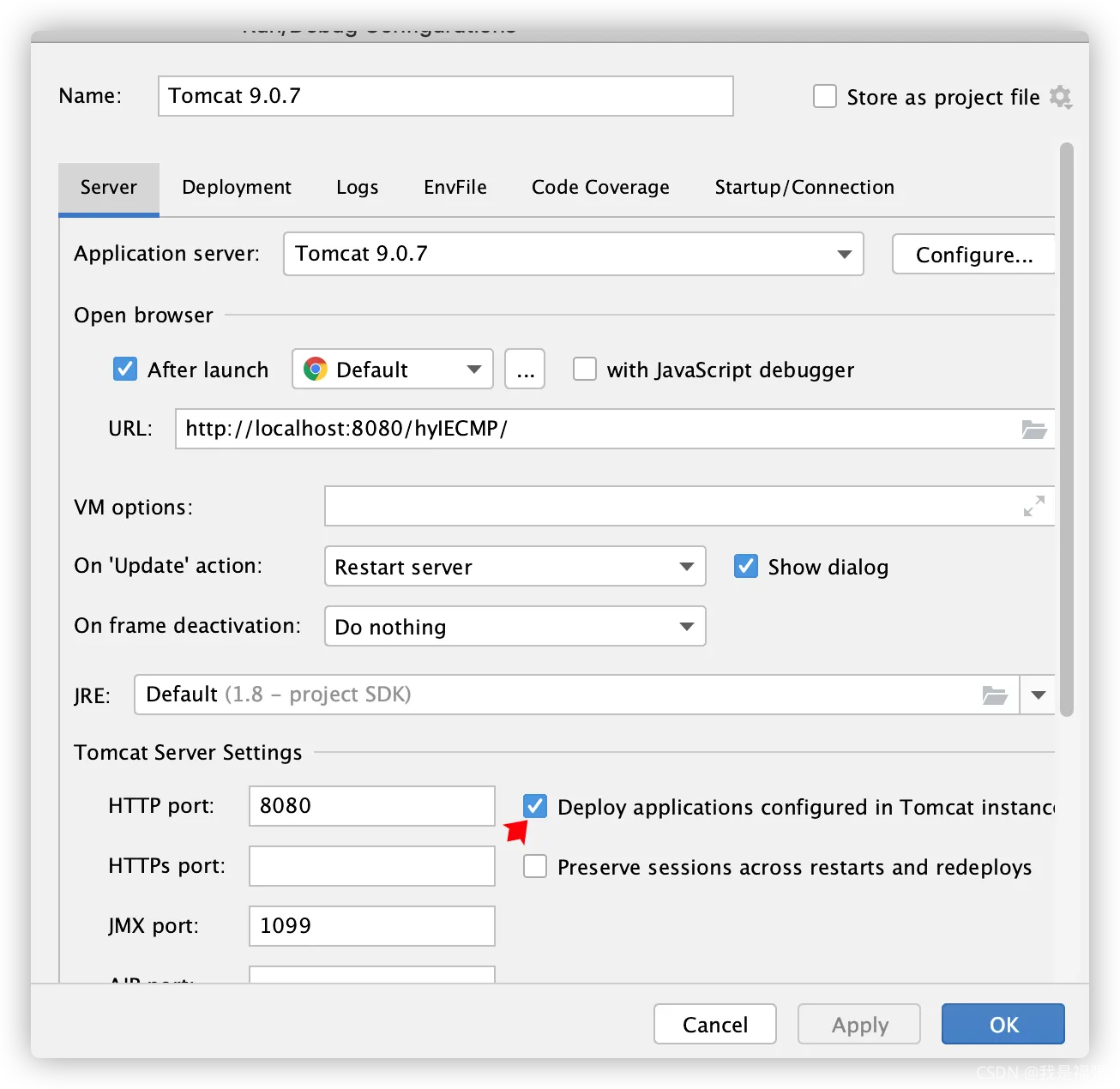Switch to the Deployment tab

pos(237,188)
